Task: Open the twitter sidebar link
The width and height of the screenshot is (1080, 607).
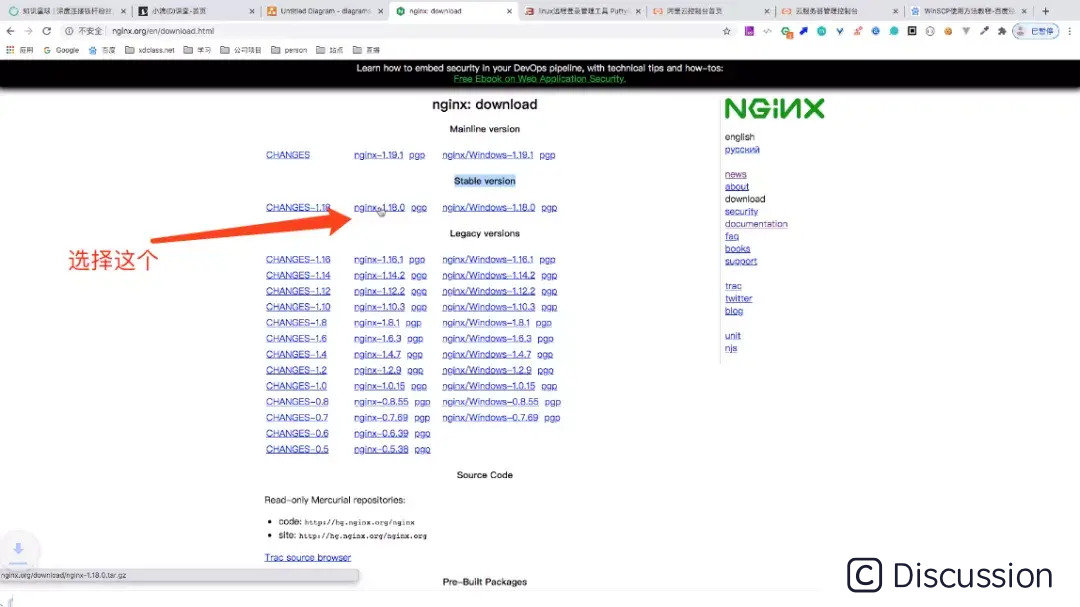Action: click(738, 298)
